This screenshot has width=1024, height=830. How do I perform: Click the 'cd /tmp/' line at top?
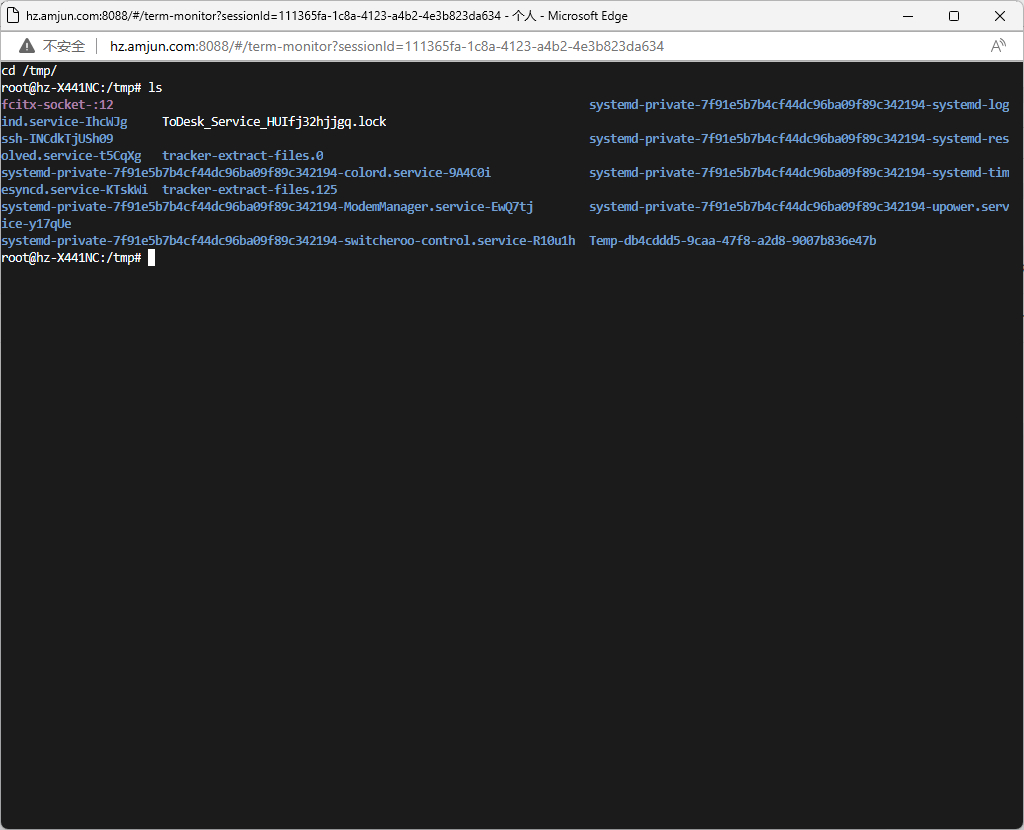click(29, 71)
